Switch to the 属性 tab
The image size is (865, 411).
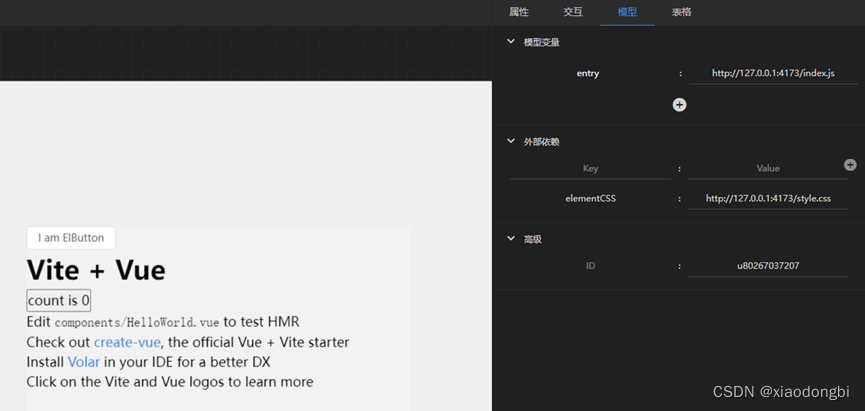pyautogui.click(x=519, y=12)
